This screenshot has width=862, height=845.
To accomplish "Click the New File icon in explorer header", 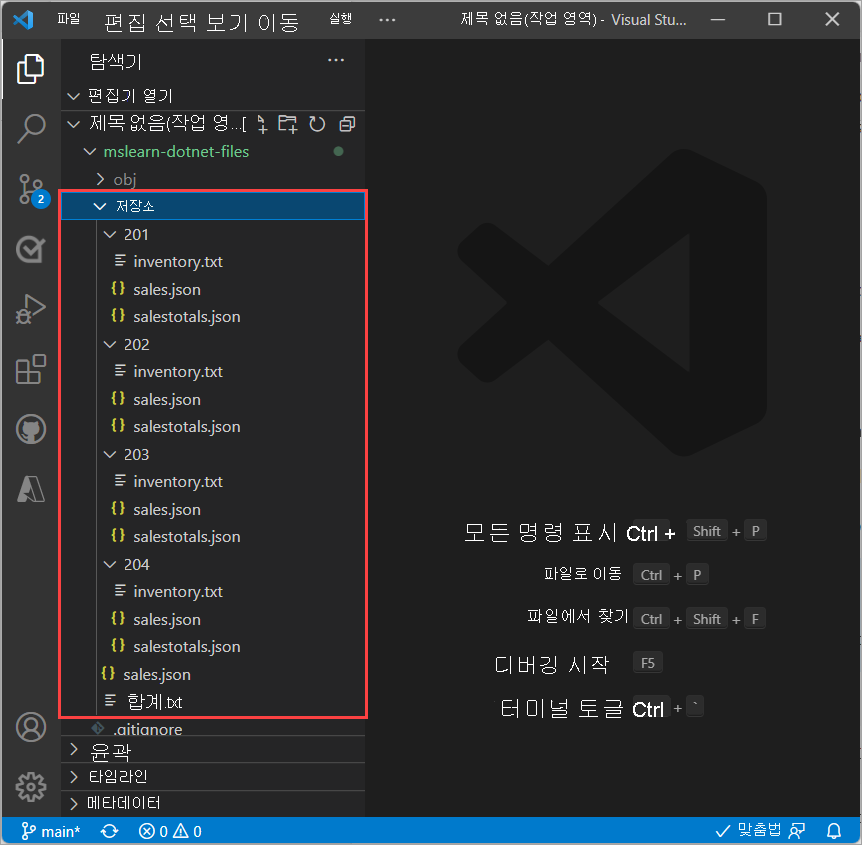I will tap(262, 124).
